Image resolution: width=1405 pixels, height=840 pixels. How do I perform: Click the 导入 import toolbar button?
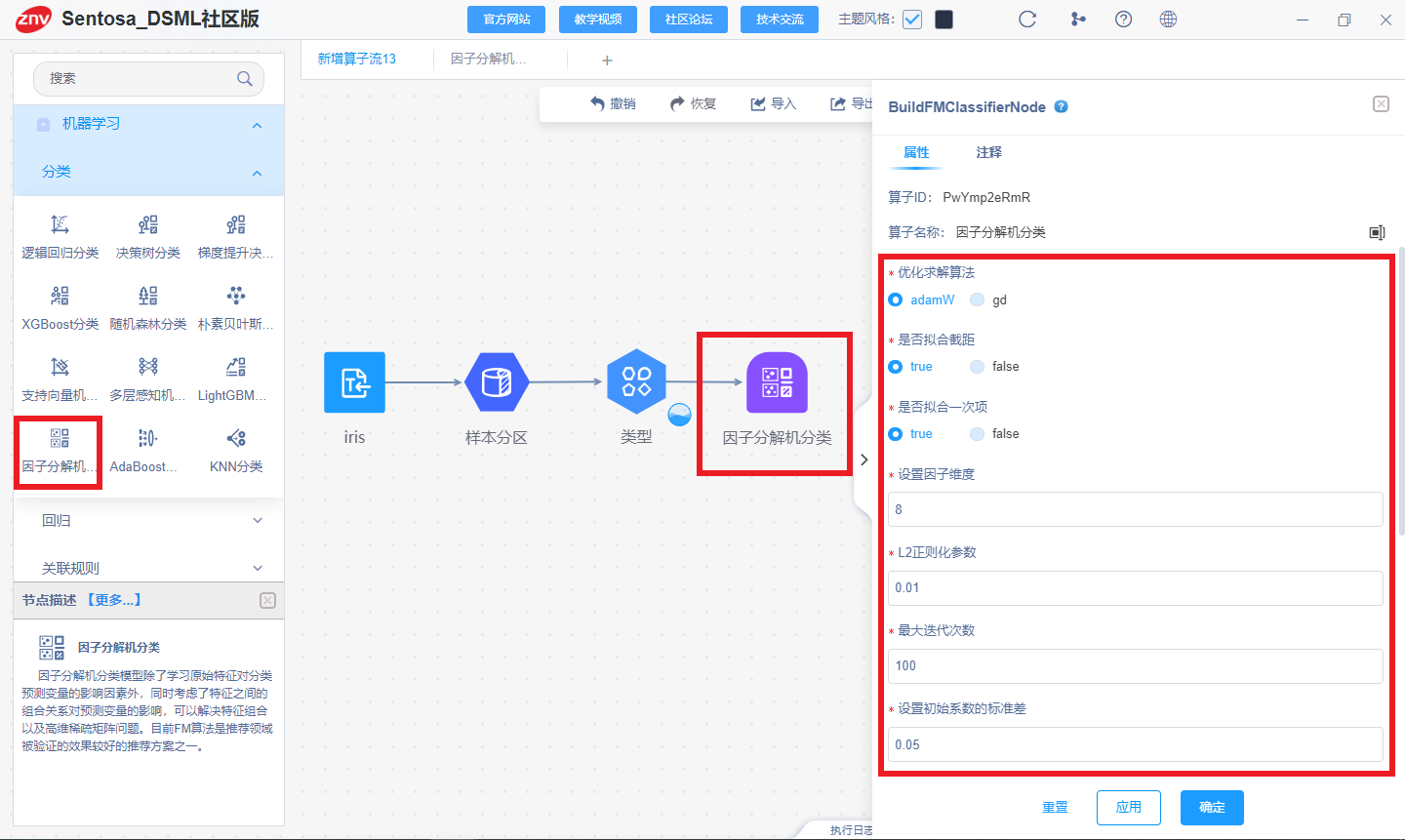click(774, 103)
